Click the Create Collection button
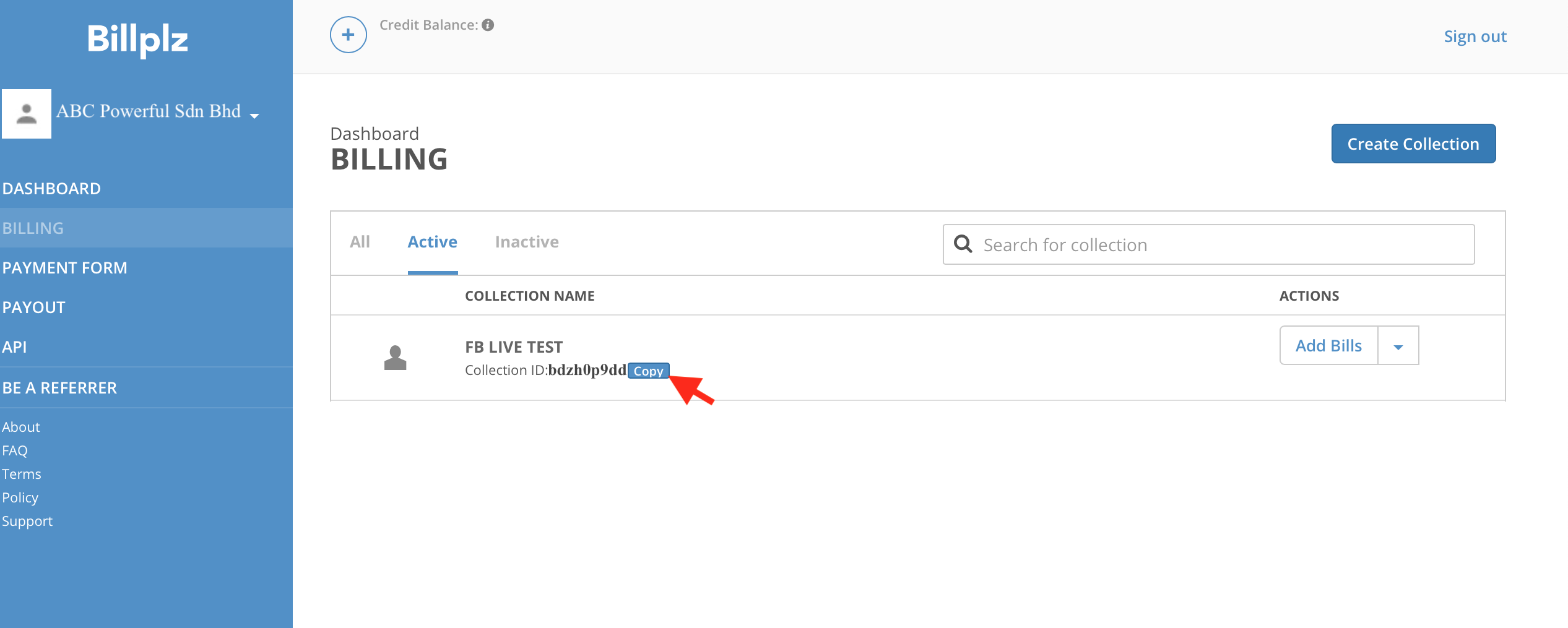Viewport: 1568px width, 628px height. coord(1413,144)
